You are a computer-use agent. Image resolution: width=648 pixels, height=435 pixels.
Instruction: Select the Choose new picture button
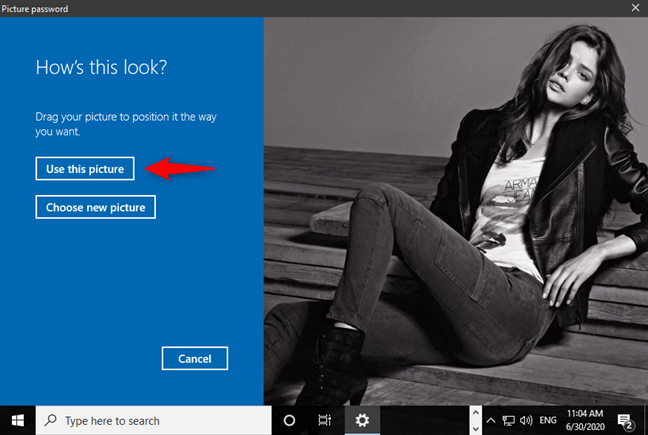click(95, 207)
